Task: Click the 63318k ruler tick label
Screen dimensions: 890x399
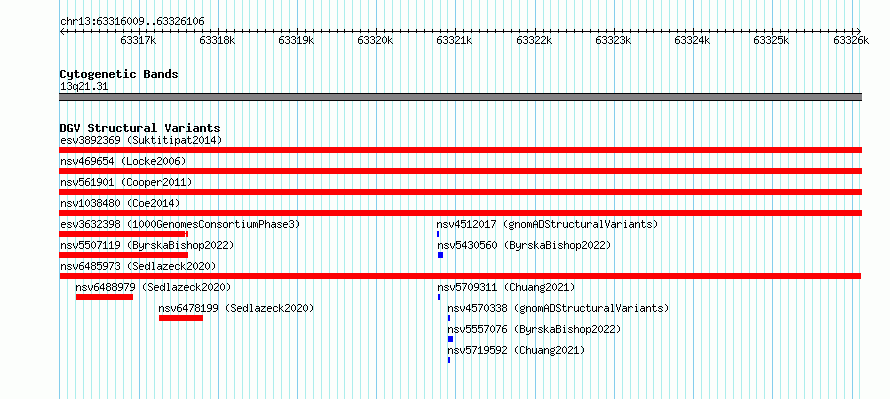Action: (217, 40)
